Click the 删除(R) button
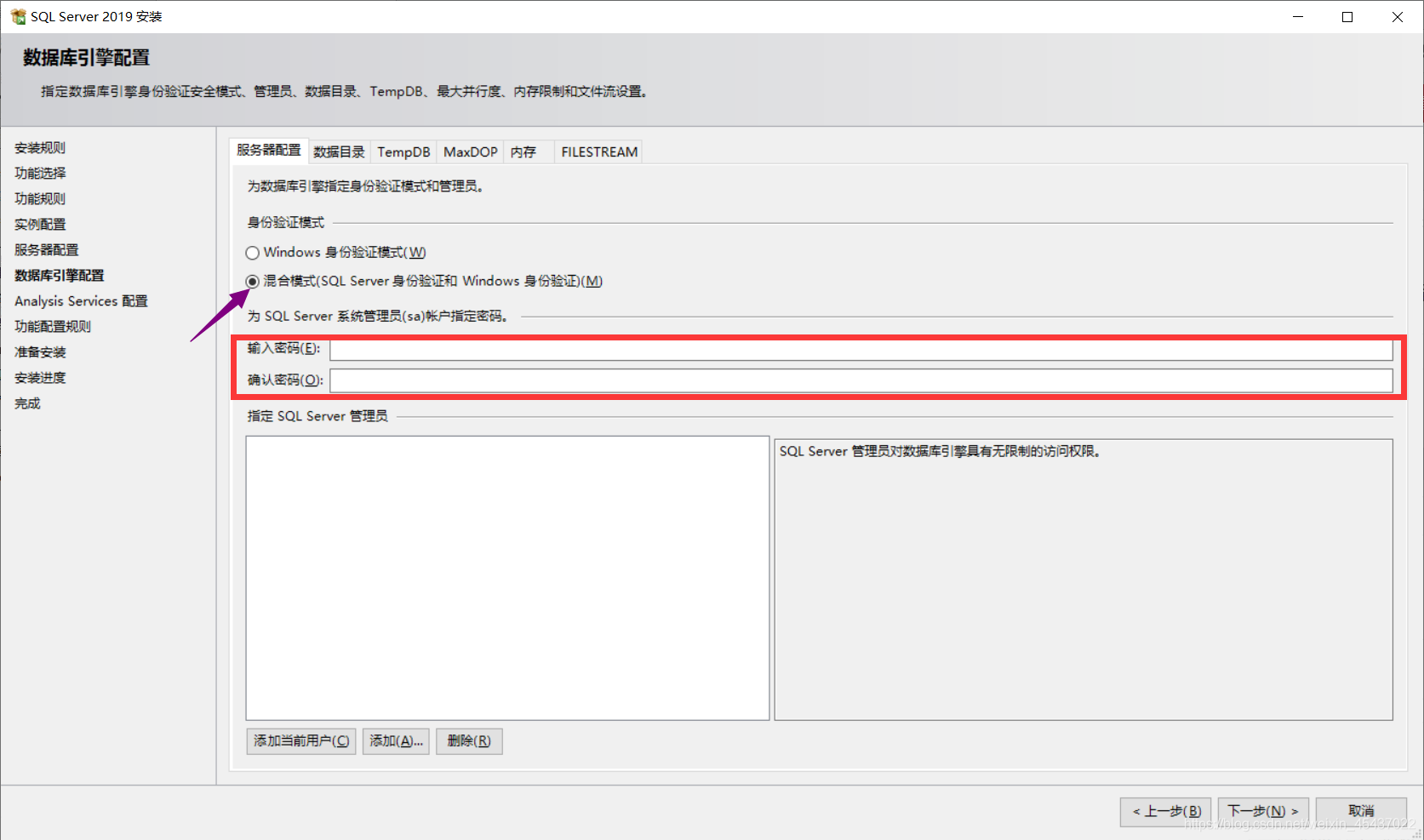 (x=469, y=741)
